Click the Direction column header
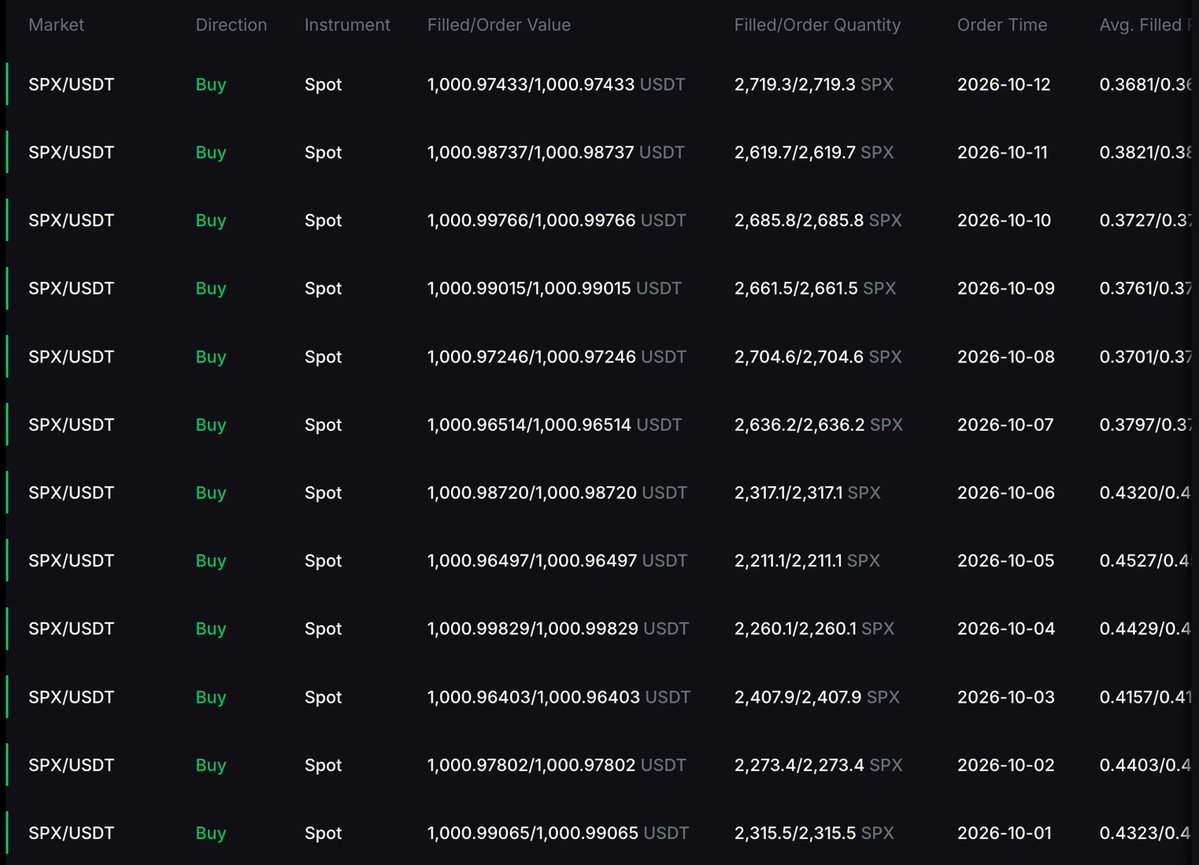1199x865 pixels. pos(231,24)
